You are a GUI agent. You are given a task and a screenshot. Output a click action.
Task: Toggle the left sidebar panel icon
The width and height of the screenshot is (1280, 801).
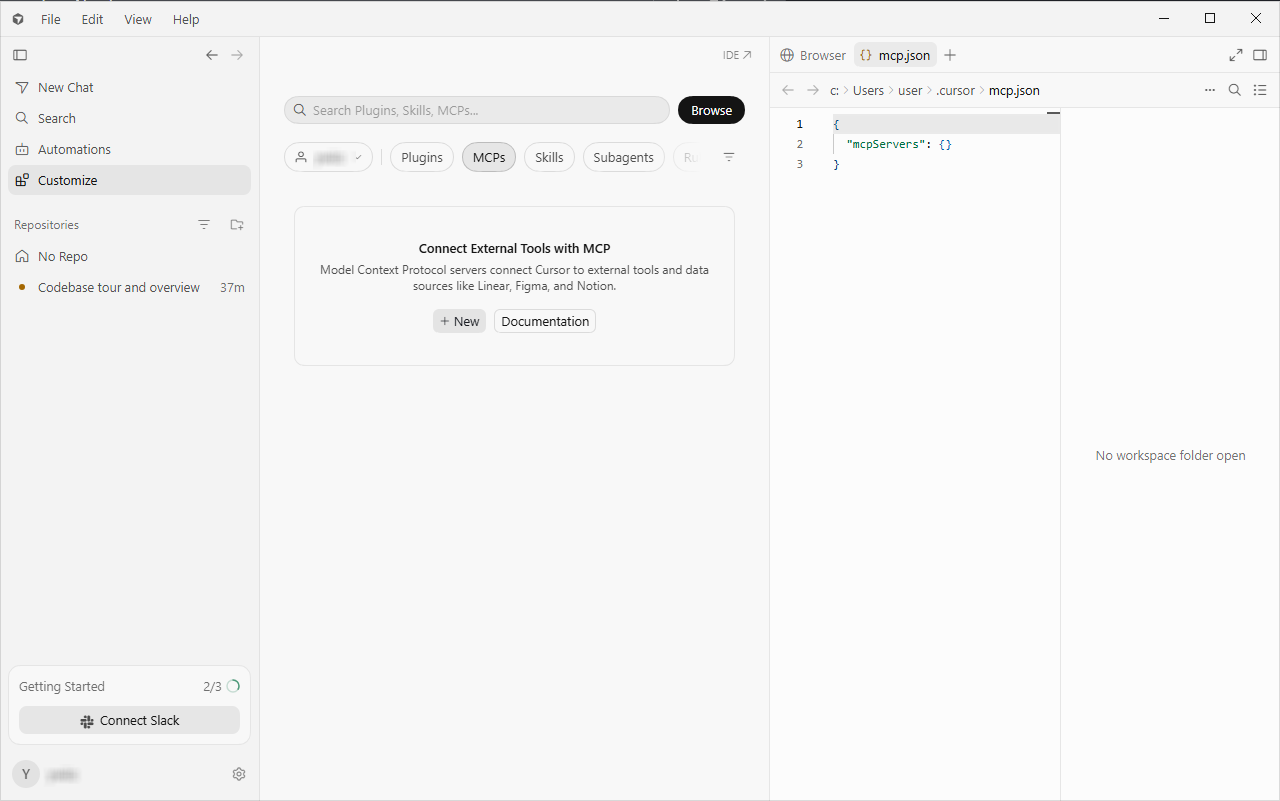[20, 55]
